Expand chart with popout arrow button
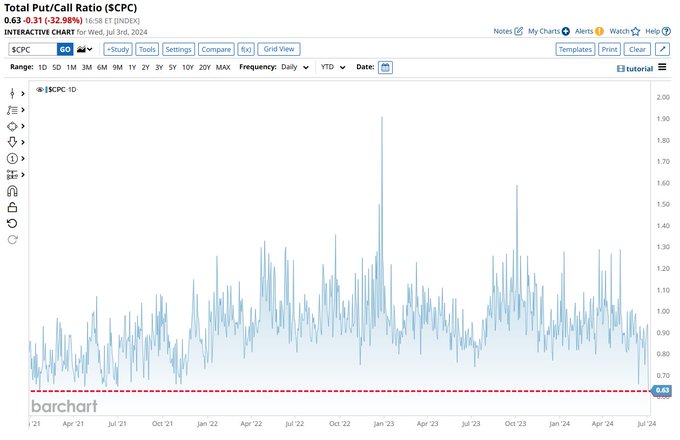The width and height of the screenshot is (680, 440). click(x=663, y=49)
